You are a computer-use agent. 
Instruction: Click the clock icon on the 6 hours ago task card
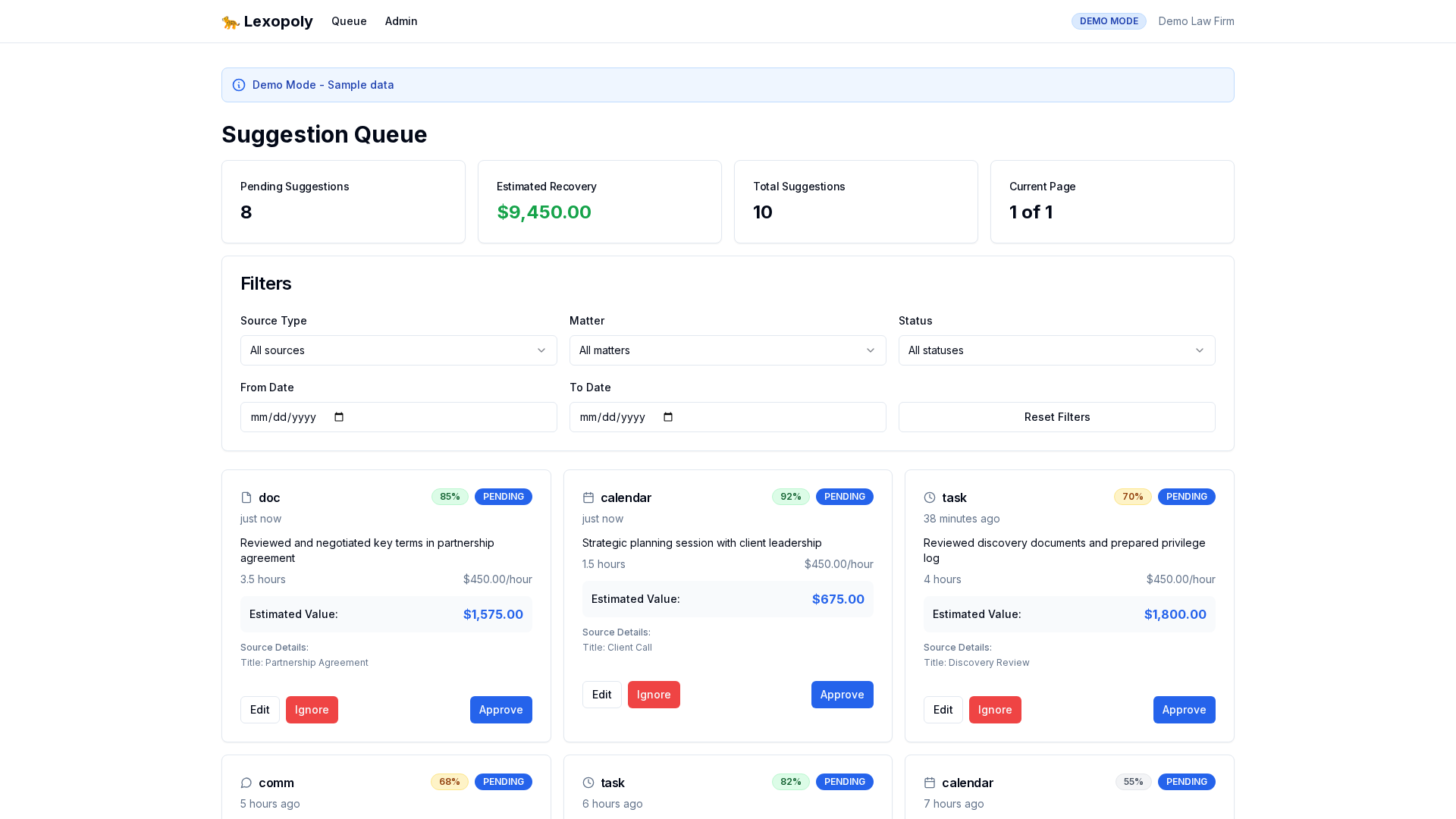click(588, 783)
